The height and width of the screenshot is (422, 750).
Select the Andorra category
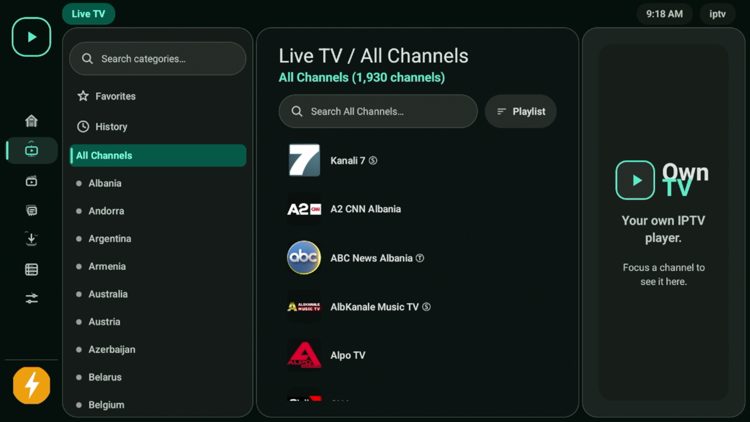click(x=158, y=211)
